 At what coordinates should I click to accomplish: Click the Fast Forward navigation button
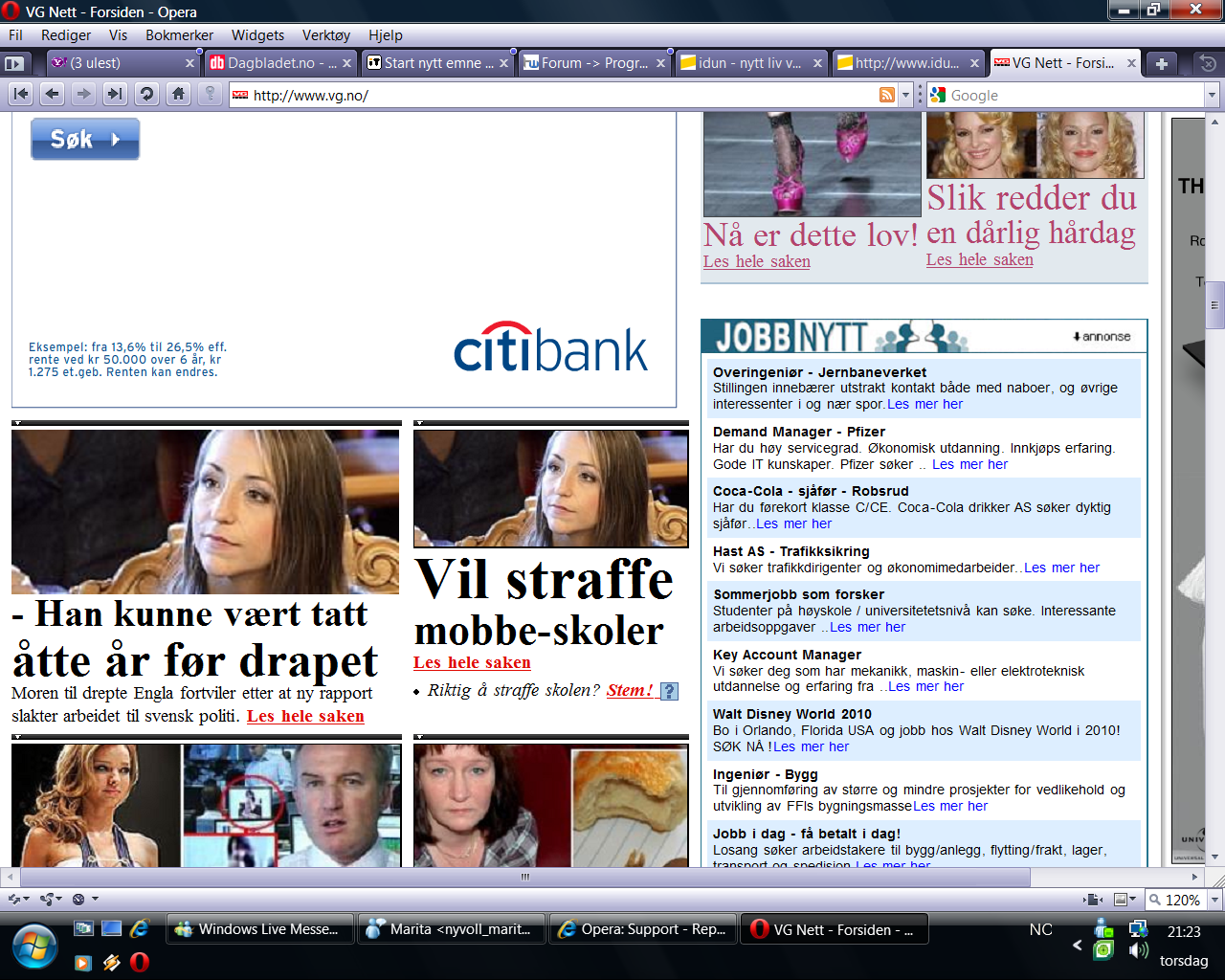pos(115,94)
